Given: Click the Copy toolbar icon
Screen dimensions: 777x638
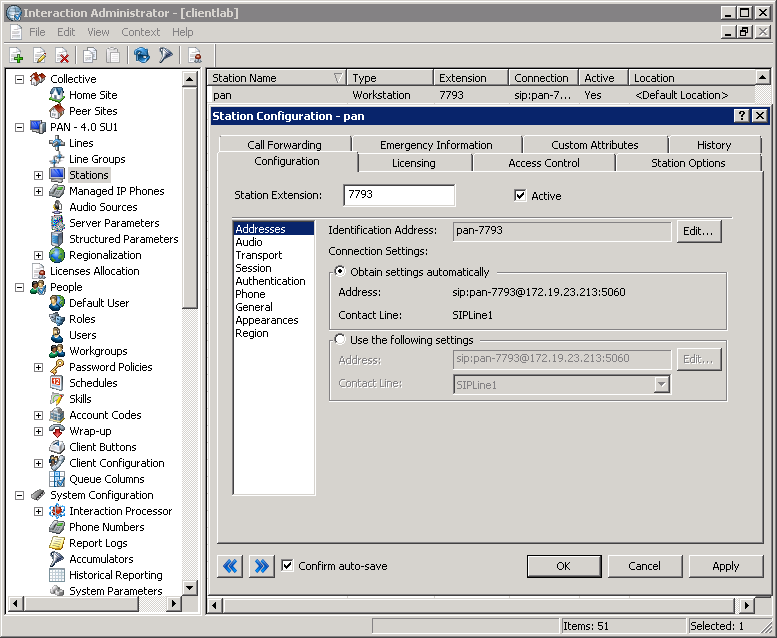Looking at the screenshot, I should coord(91,56).
